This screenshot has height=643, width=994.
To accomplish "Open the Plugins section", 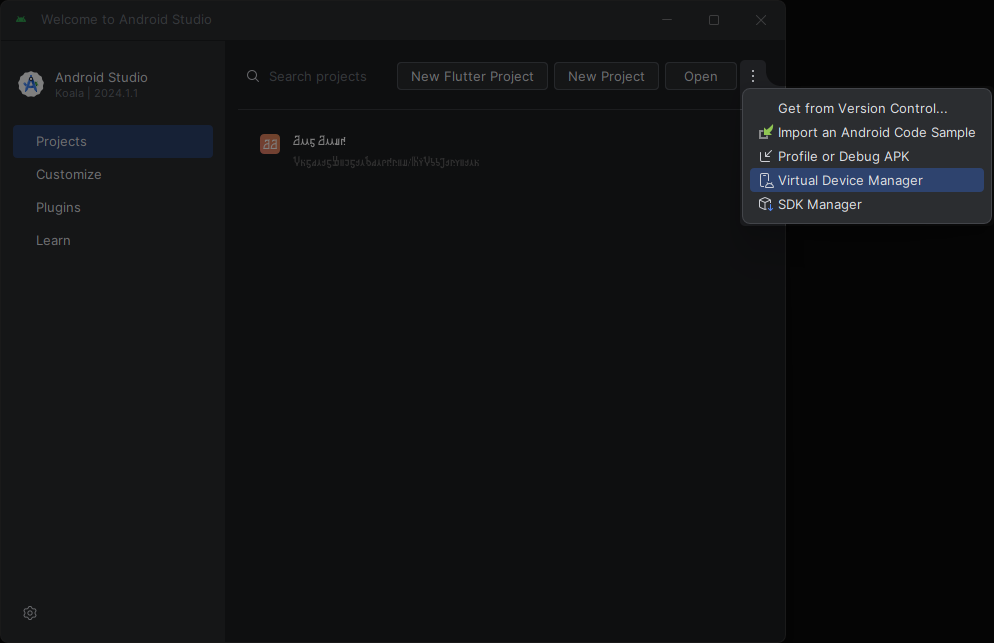I will (x=113, y=207).
